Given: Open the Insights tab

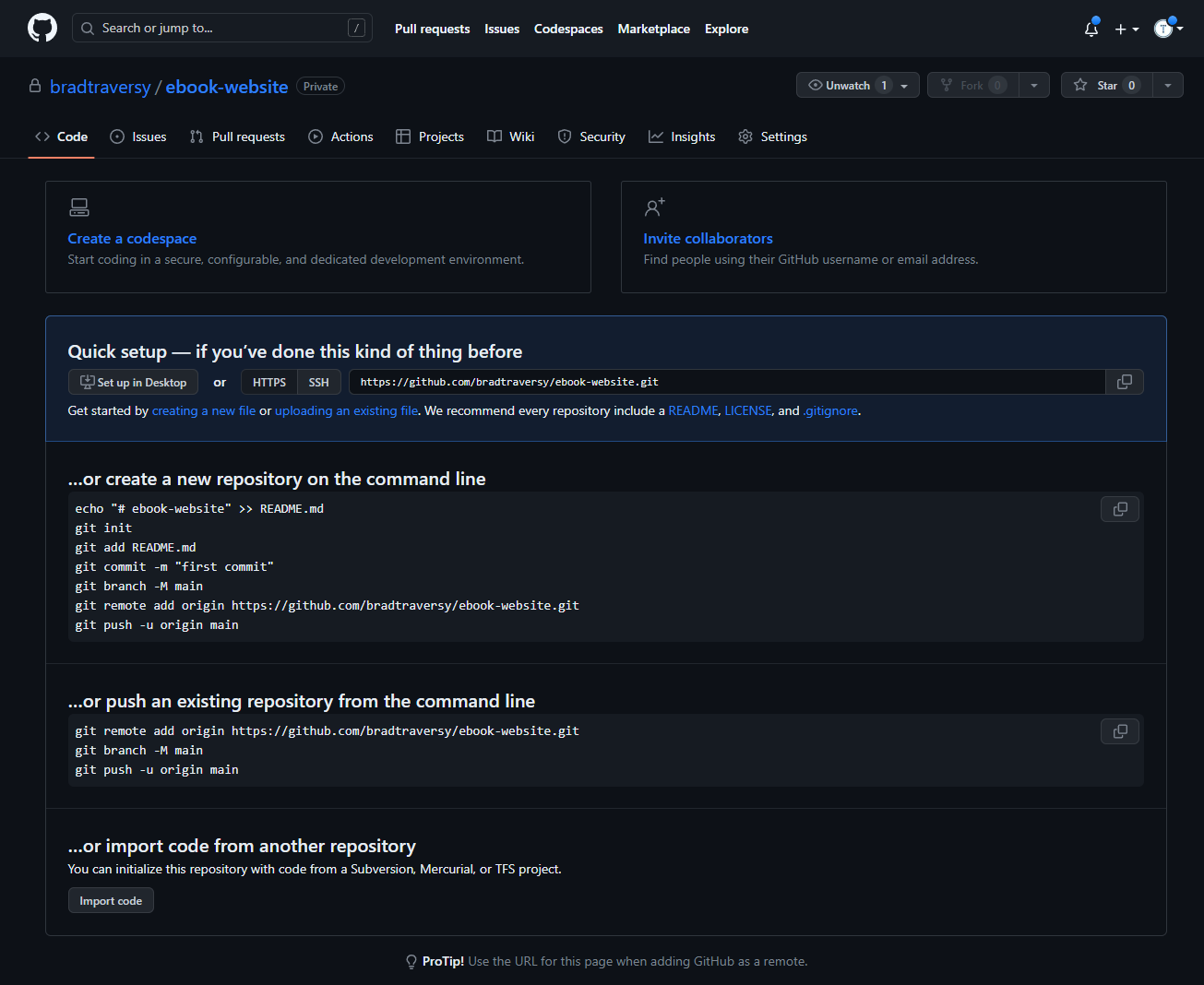Looking at the screenshot, I should (x=682, y=136).
